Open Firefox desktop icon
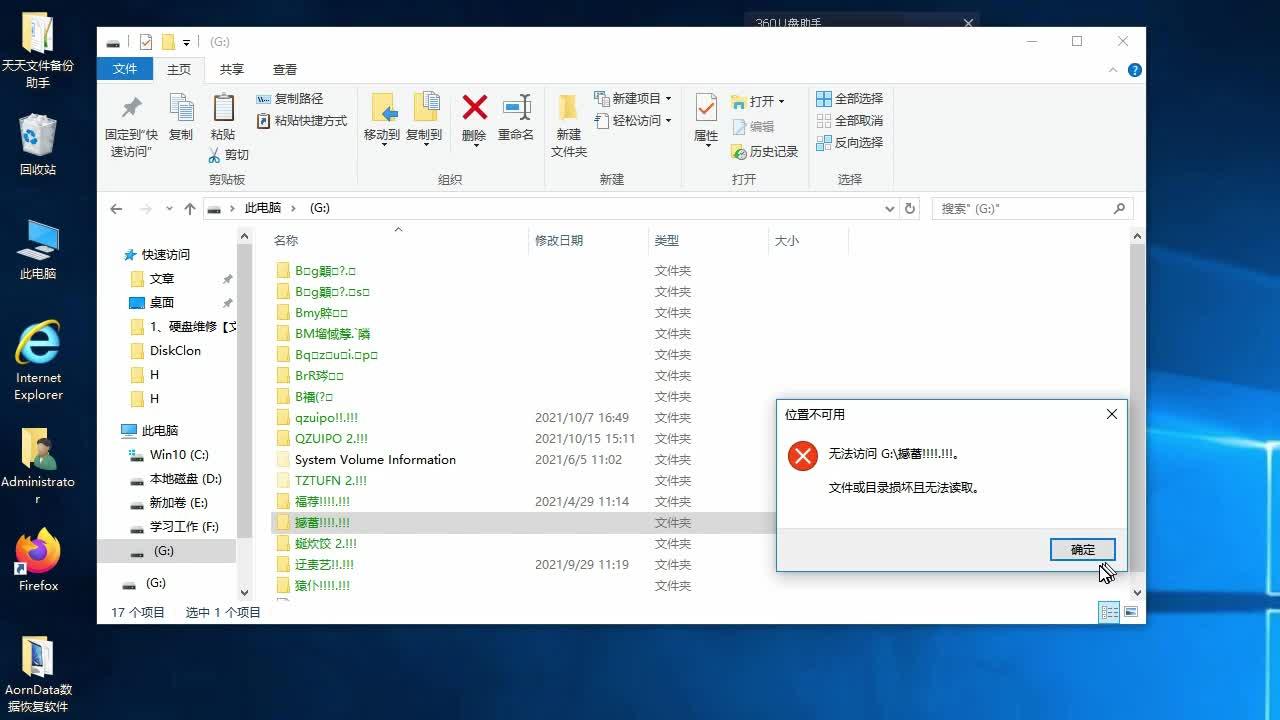Image resolution: width=1280 pixels, height=720 pixels. coord(38,560)
